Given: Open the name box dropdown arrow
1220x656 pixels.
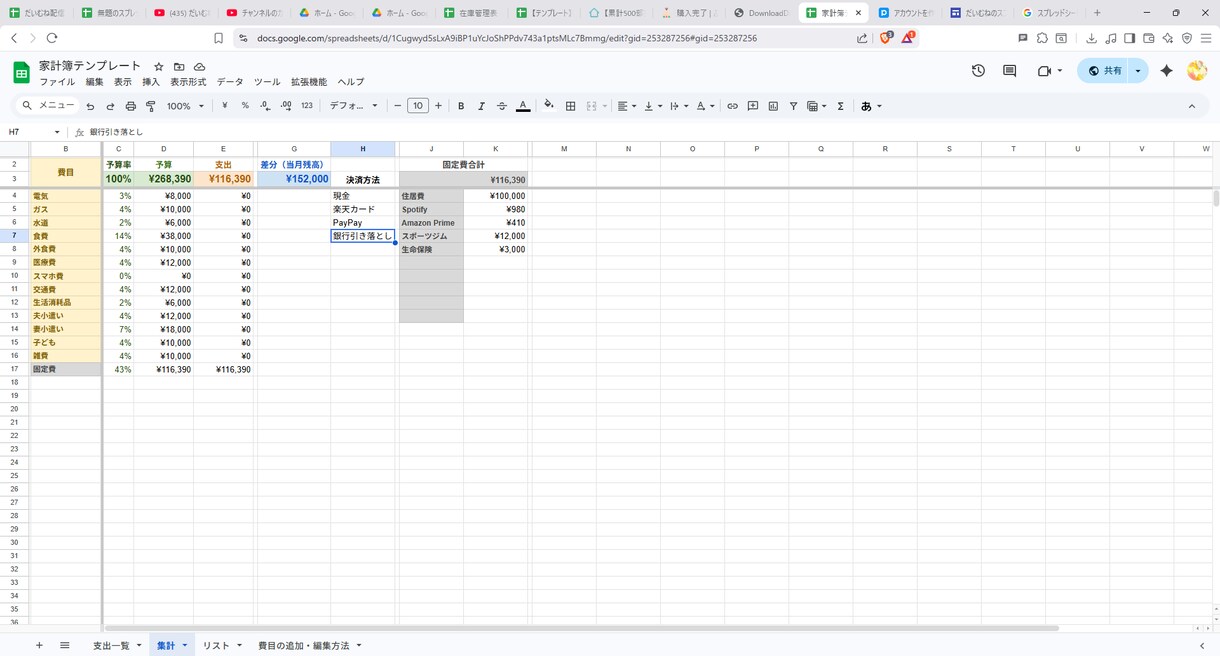Looking at the screenshot, I should [57, 132].
